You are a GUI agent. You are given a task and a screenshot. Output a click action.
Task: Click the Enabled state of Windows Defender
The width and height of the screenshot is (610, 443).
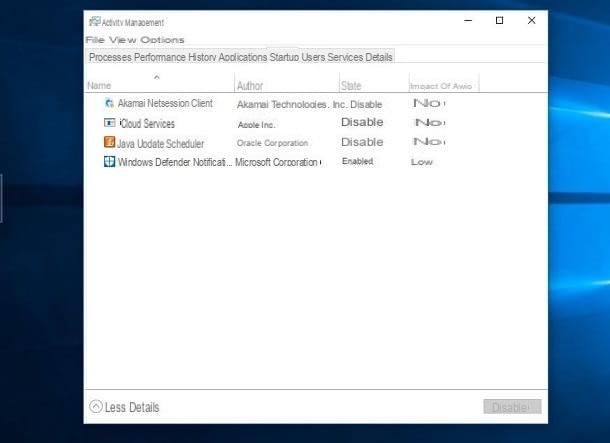pos(358,161)
